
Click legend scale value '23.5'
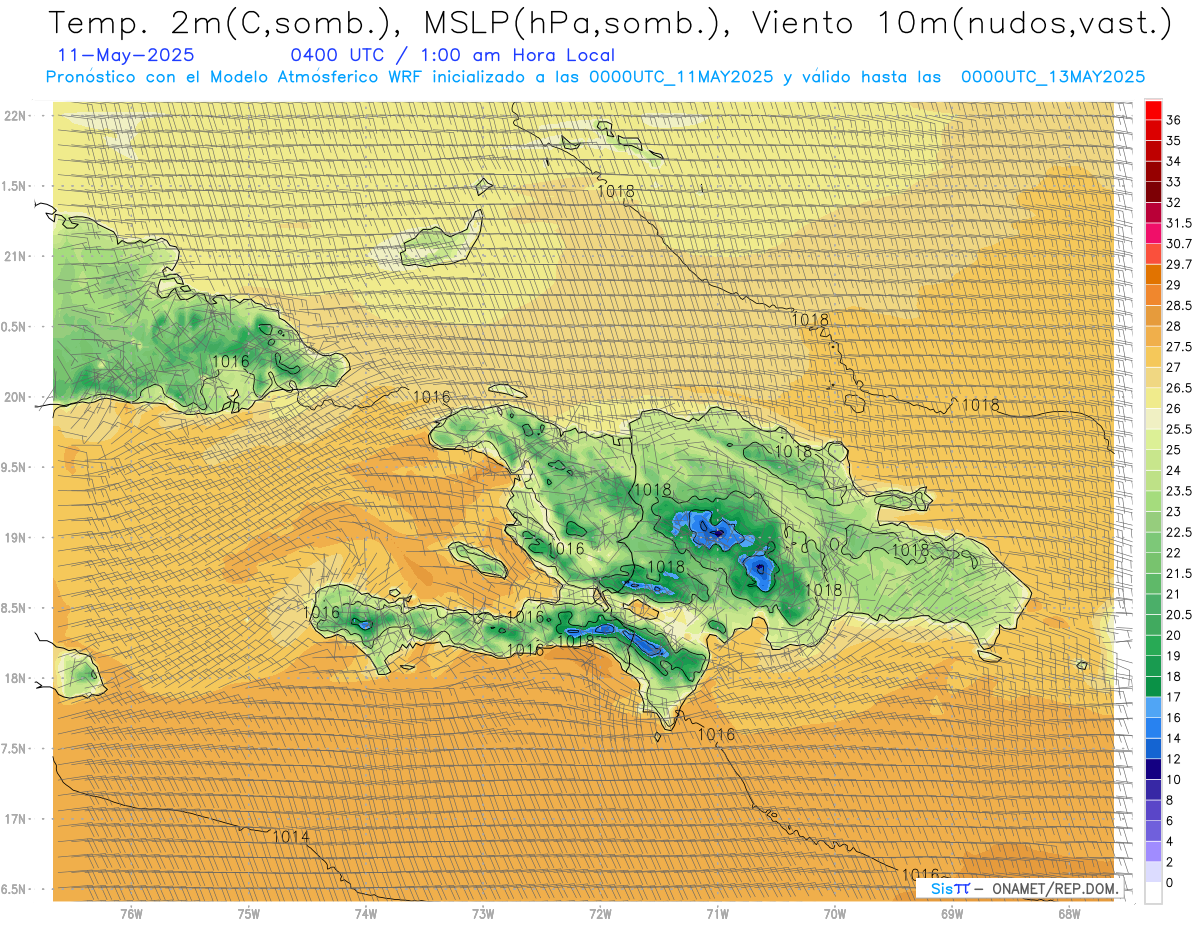pos(1179,491)
